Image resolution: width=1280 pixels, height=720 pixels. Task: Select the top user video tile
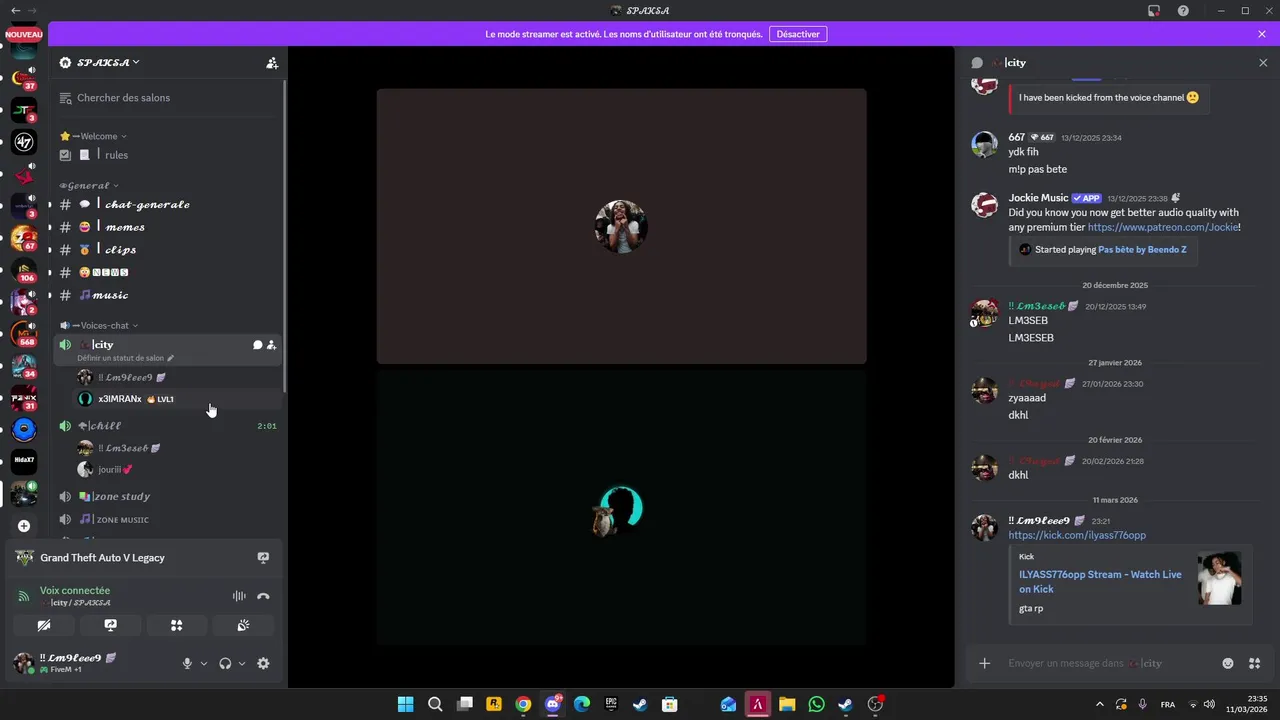621,226
